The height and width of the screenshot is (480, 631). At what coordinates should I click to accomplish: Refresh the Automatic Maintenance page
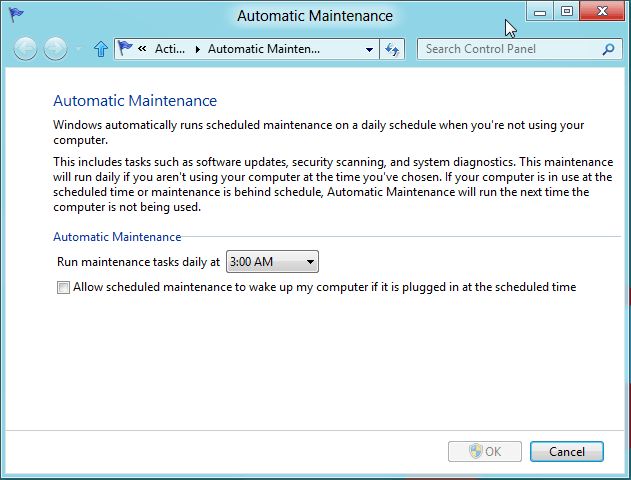pyautogui.click(x=392, y=49)
